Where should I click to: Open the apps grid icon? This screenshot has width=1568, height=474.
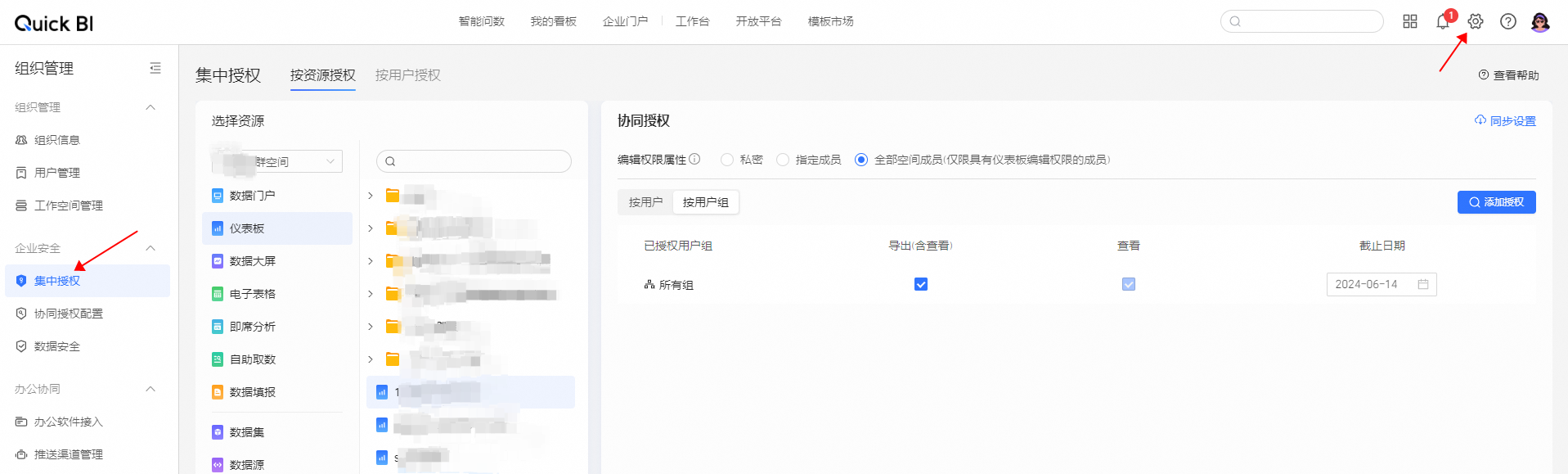[1410, 22]
